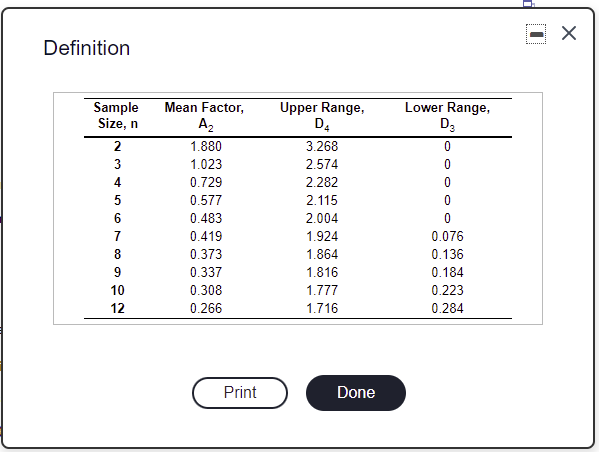Viewport: 599px width, 452px height.
Task: Select upper range value 2.574
Action: tap(322, 164)
